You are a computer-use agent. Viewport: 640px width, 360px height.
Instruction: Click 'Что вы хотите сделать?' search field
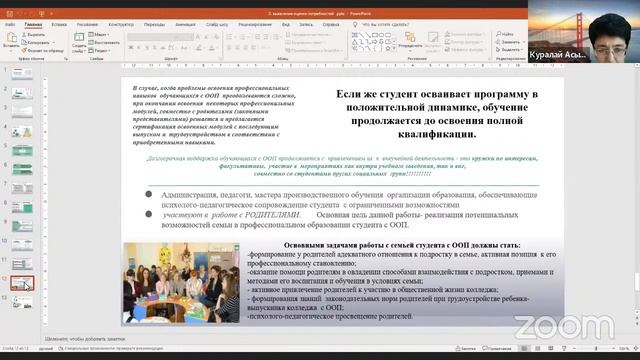point(385,24)
